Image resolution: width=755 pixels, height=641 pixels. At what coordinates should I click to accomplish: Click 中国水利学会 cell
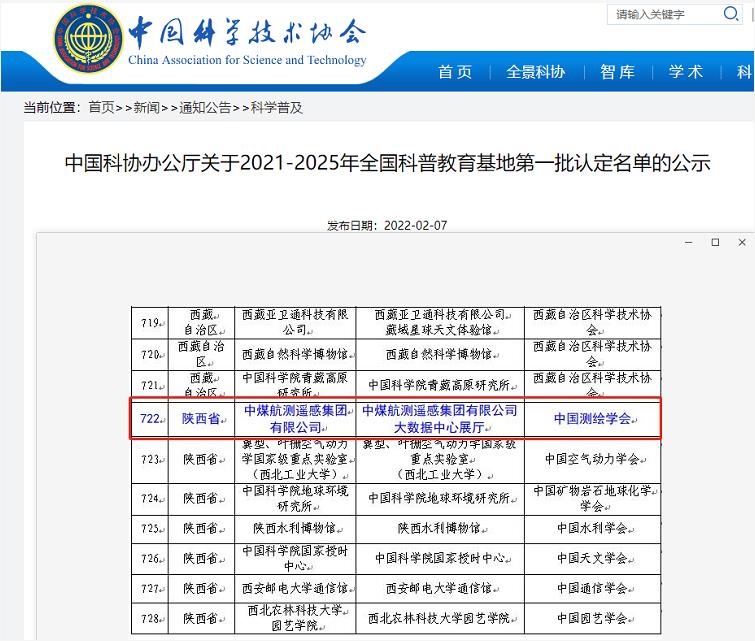click(x=592, y=528)
